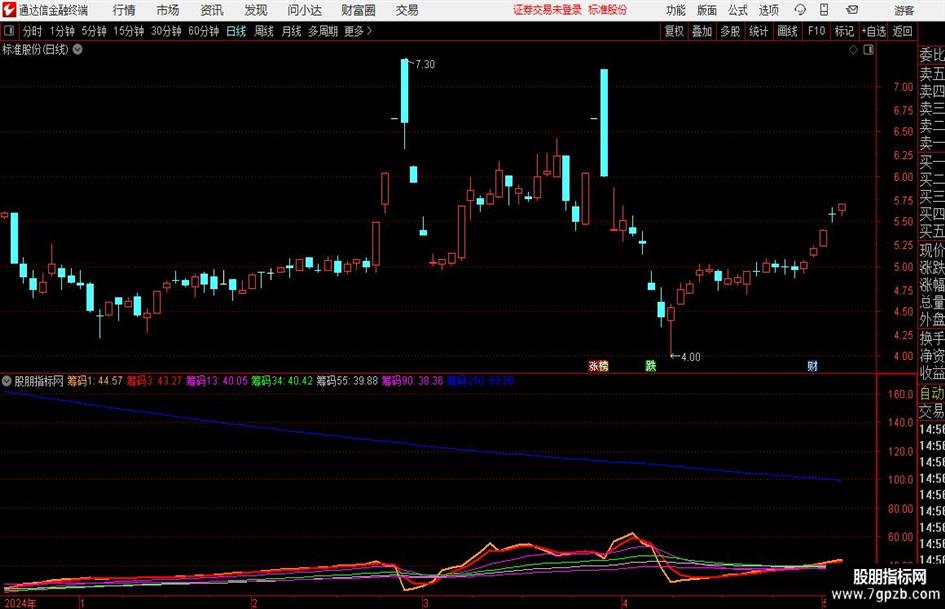Image resolution: width=945 pixels, height=609 pixels.
Task: Click the 统计 statistics button
Action: pyautogui.click(x=758, y=31)
